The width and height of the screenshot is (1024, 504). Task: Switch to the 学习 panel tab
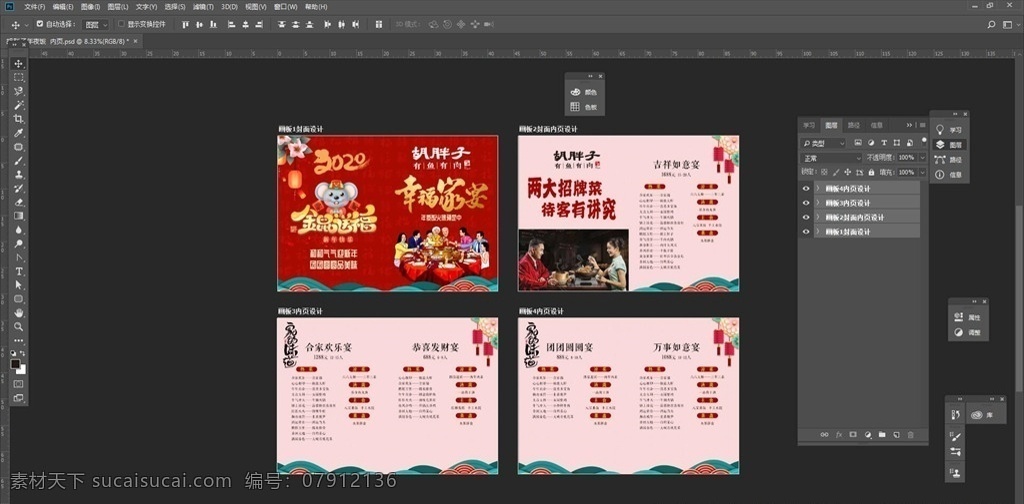pyautogui.click(x=809, y=125)
